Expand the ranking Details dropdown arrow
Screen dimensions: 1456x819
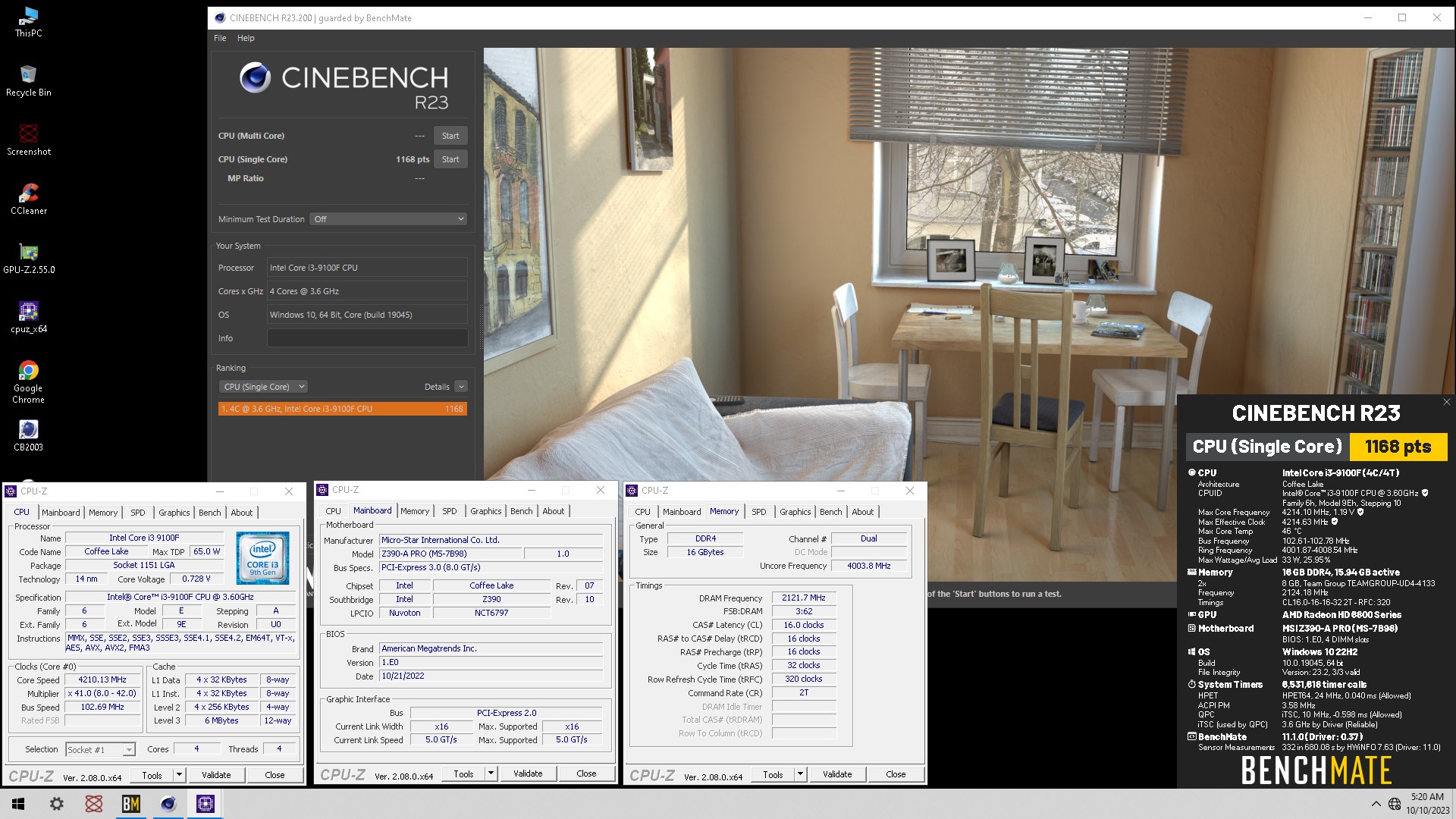coord(461,387)
